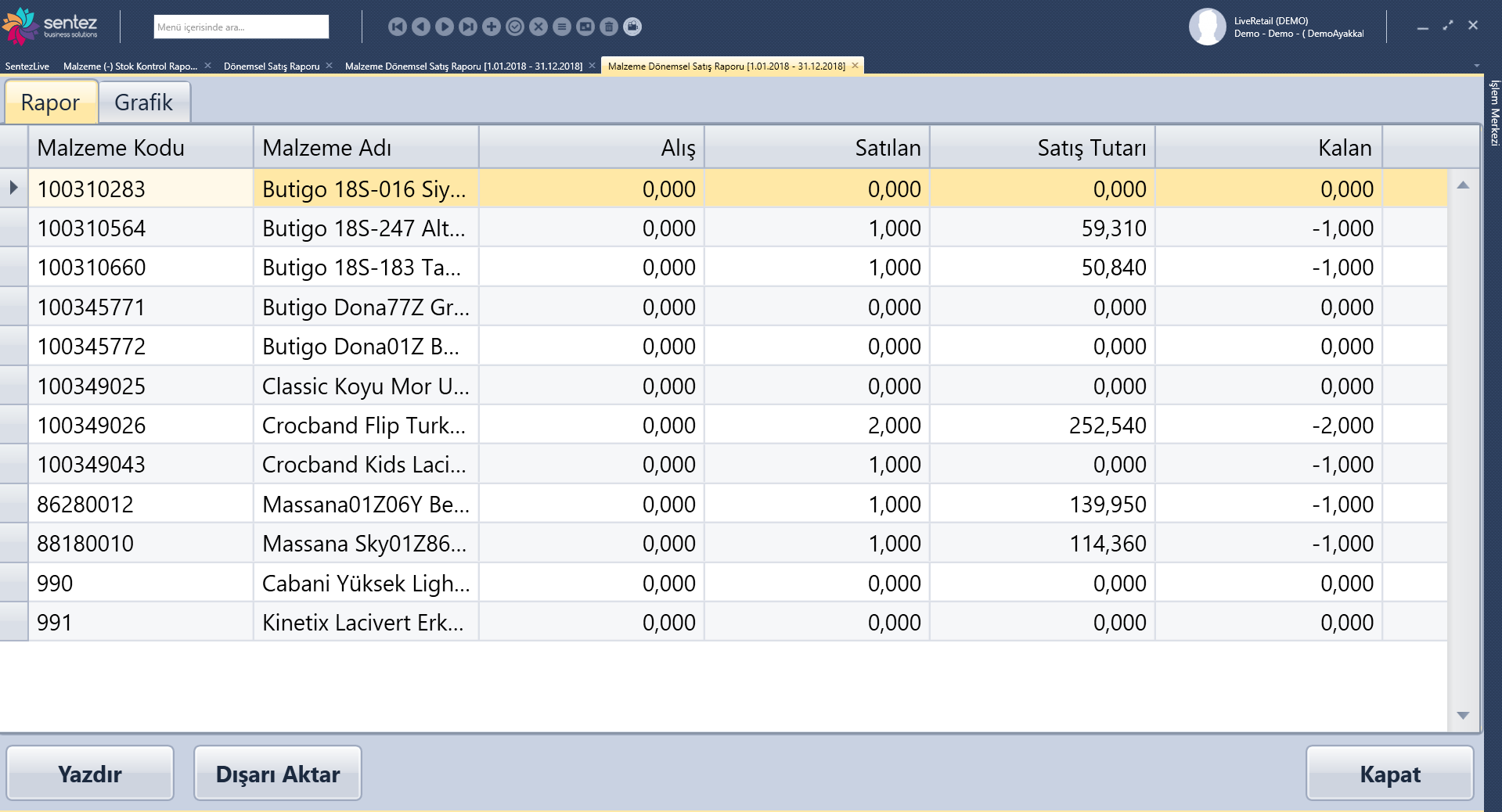Click the Butigo Dona77Z Gr... name cell
1502x812 pixels.
[366, 307]
